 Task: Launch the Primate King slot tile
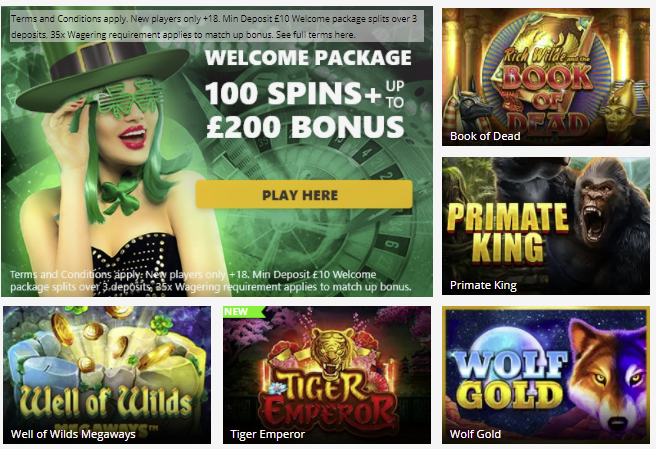[546, 226]
